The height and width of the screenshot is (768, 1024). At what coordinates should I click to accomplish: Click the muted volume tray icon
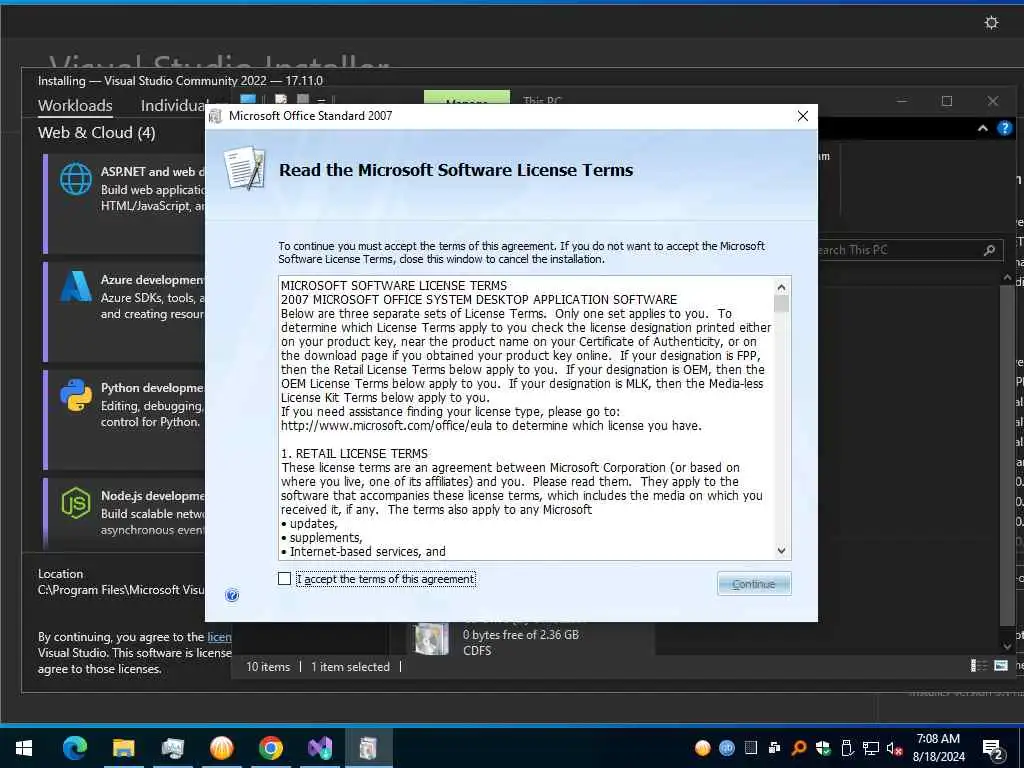(x=894, y=748)
